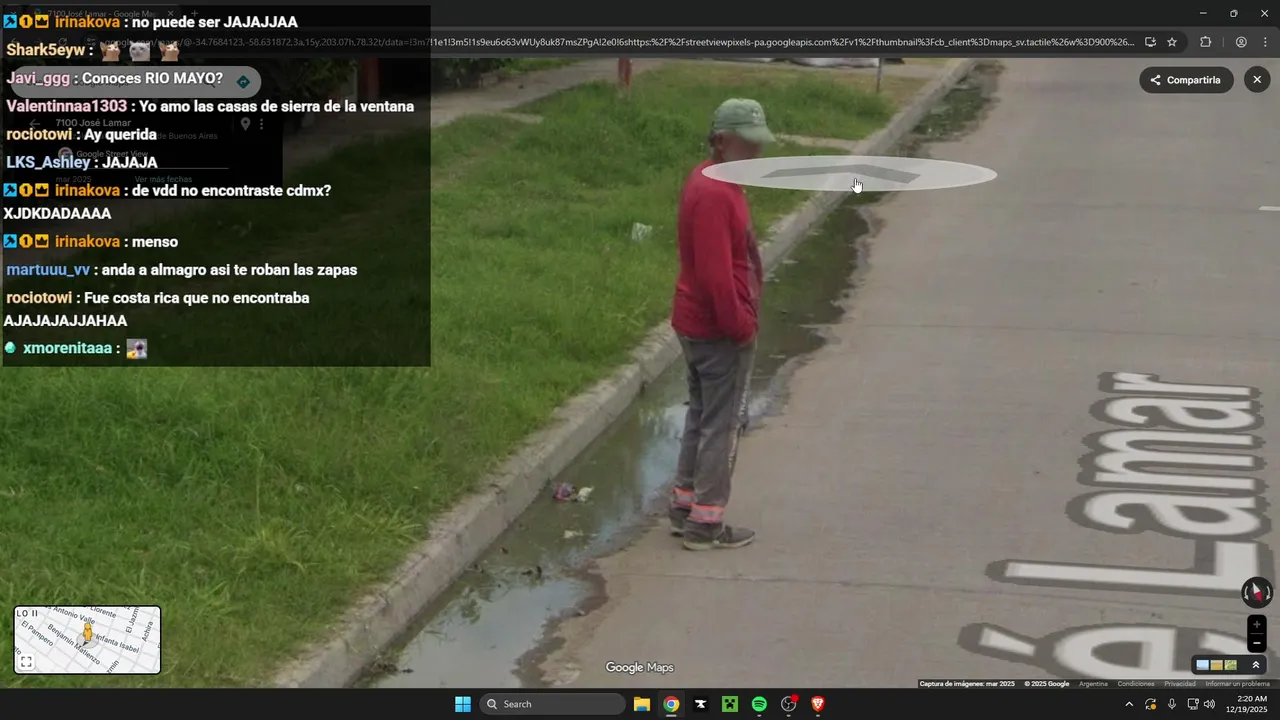Open the three-dot menu by 7100 José Lamar
The height and width of the screenshot is (720, 1280).
pyautogui.click(x=262, y=124)
